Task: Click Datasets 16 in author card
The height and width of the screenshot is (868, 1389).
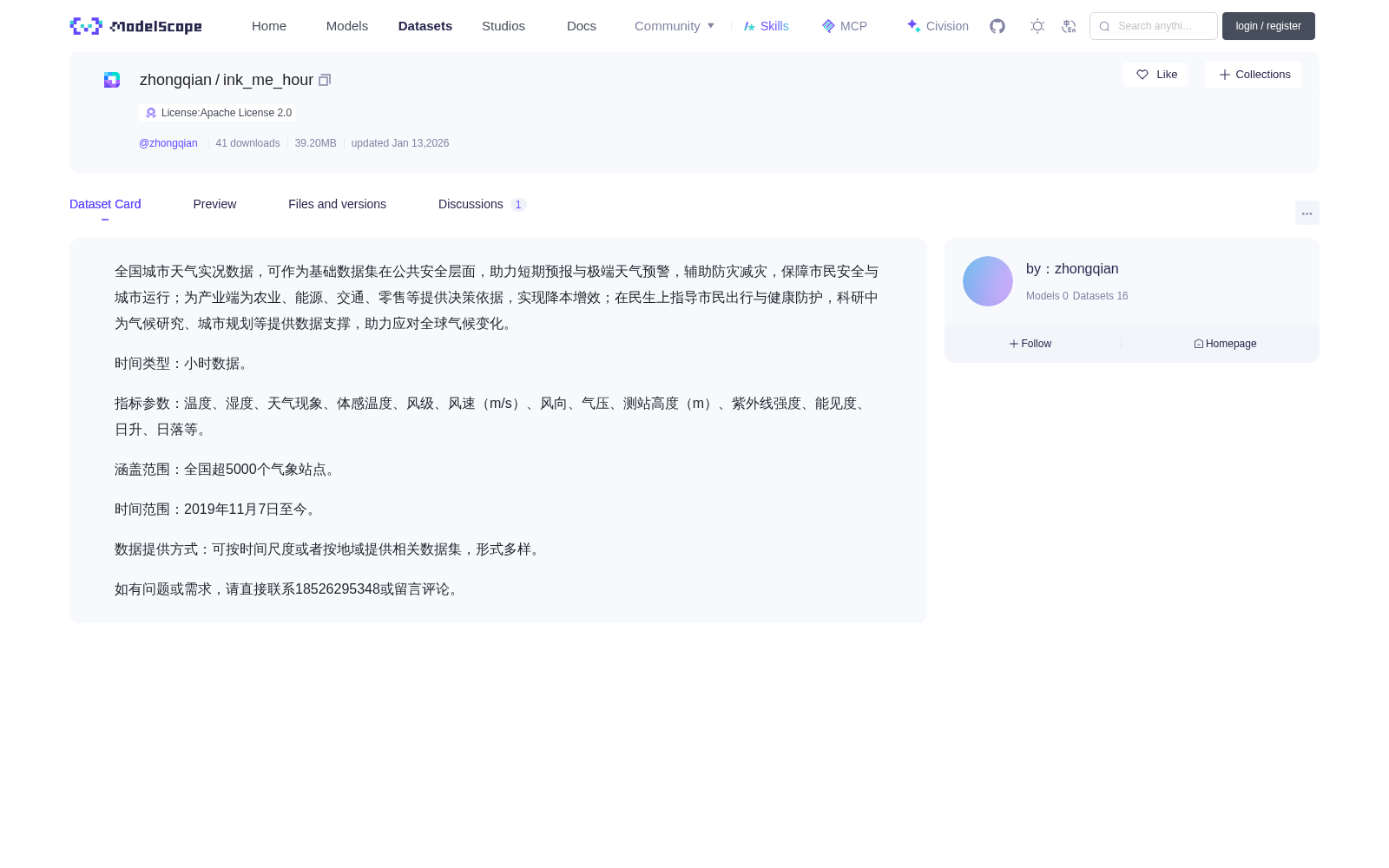Action: pos(1100,296)
